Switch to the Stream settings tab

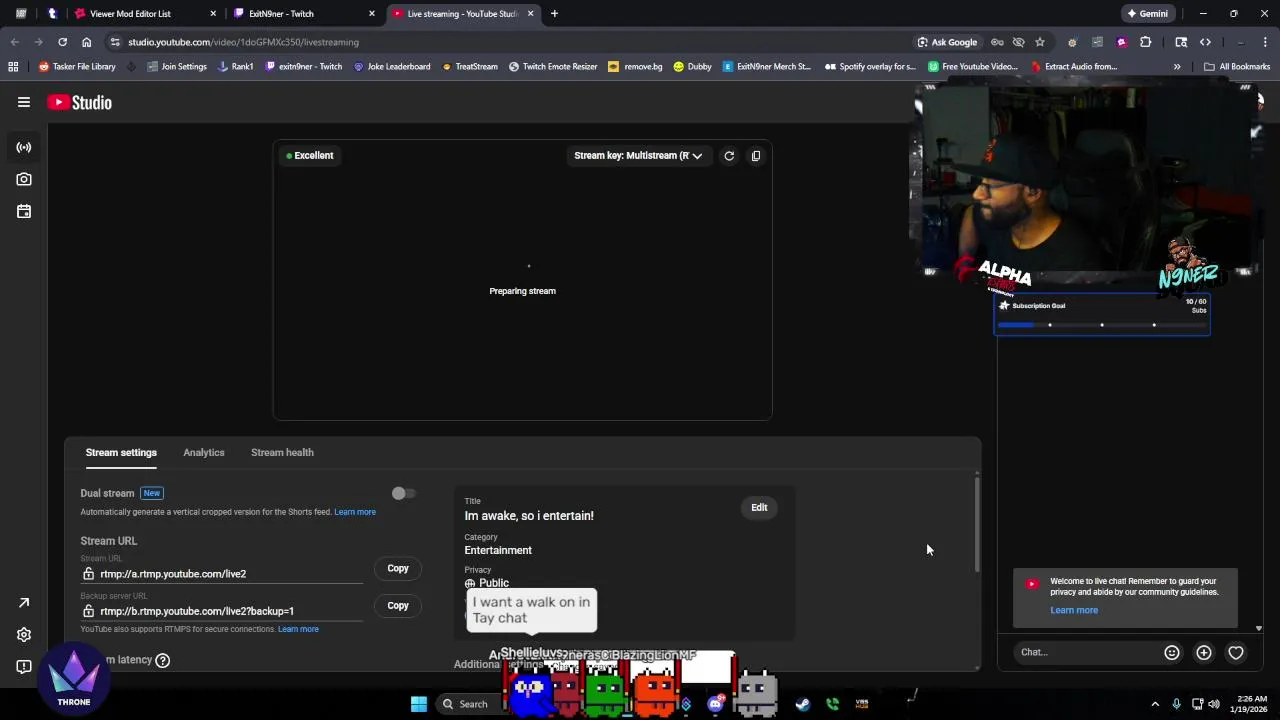(121, 452)
